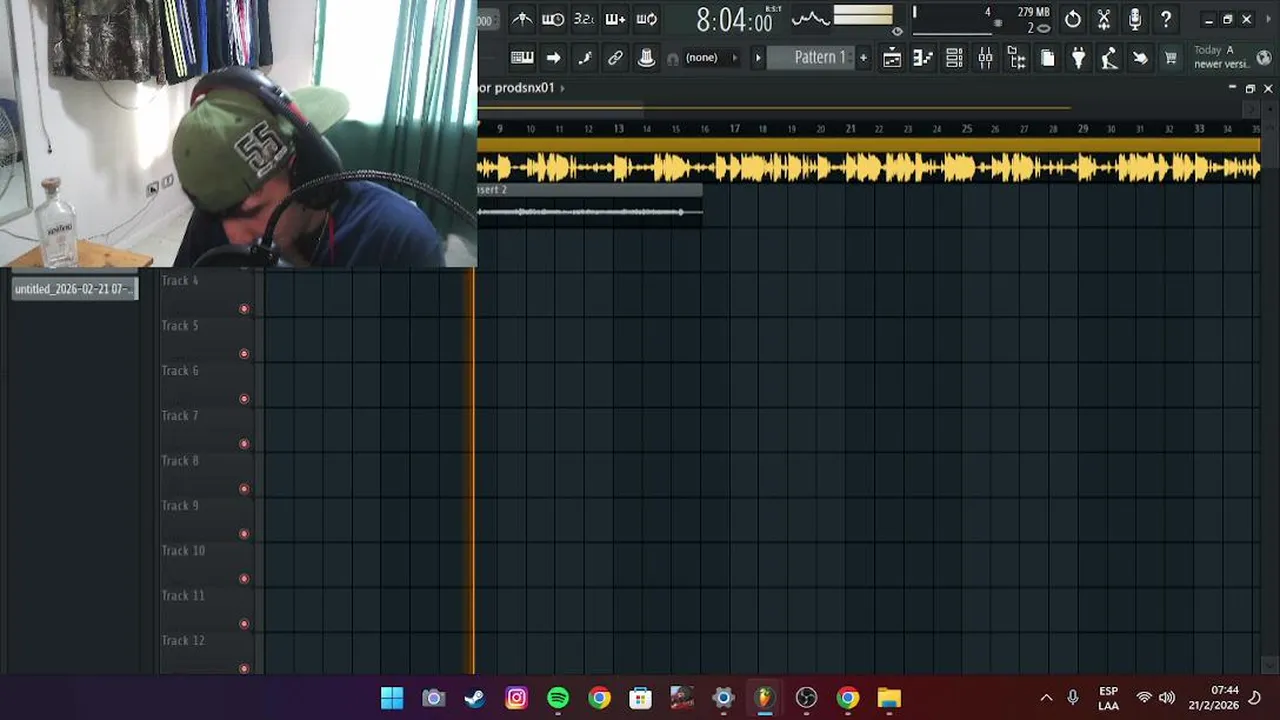Show hidden system tray icons chevron

pos(1046,698)
